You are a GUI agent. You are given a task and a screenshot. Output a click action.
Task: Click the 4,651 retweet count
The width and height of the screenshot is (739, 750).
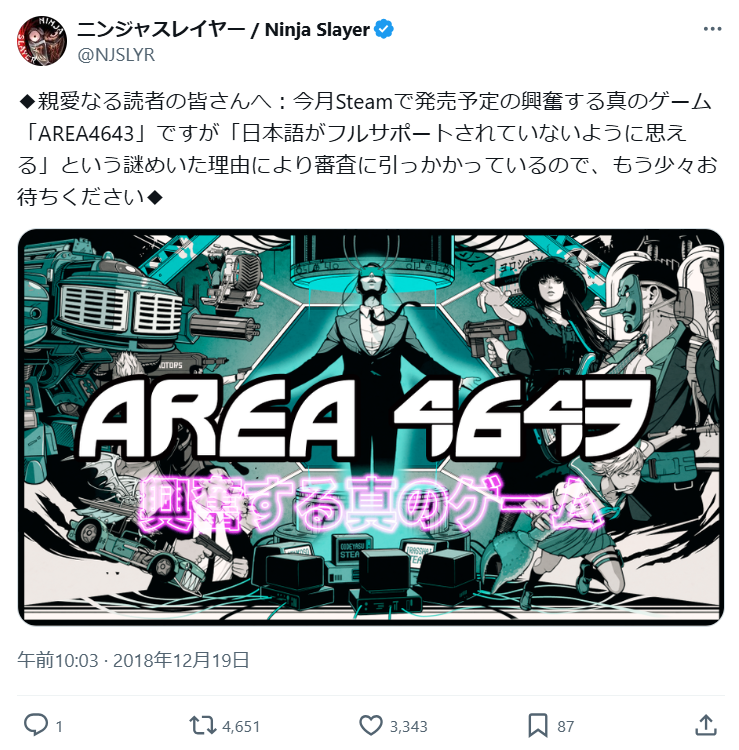pos(241,727)
